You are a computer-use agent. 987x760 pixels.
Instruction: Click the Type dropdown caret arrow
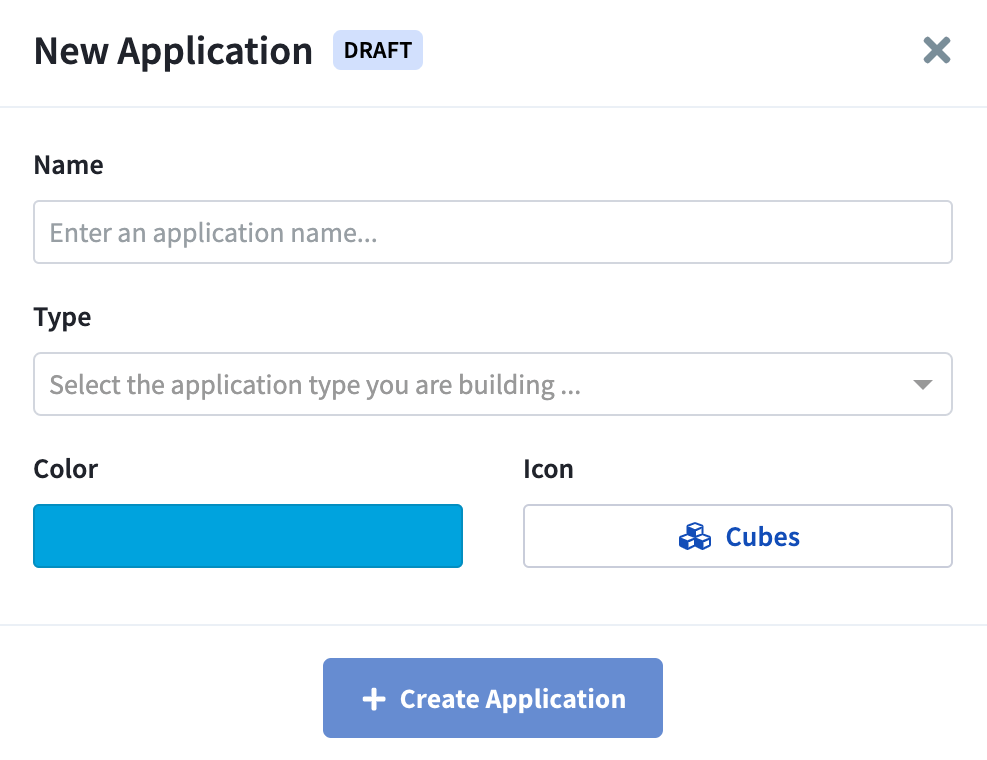point(923,385)
